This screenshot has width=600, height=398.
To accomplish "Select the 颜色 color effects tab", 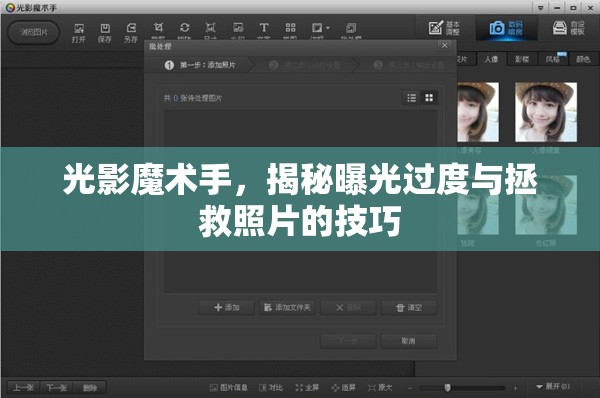I will 583,59.
